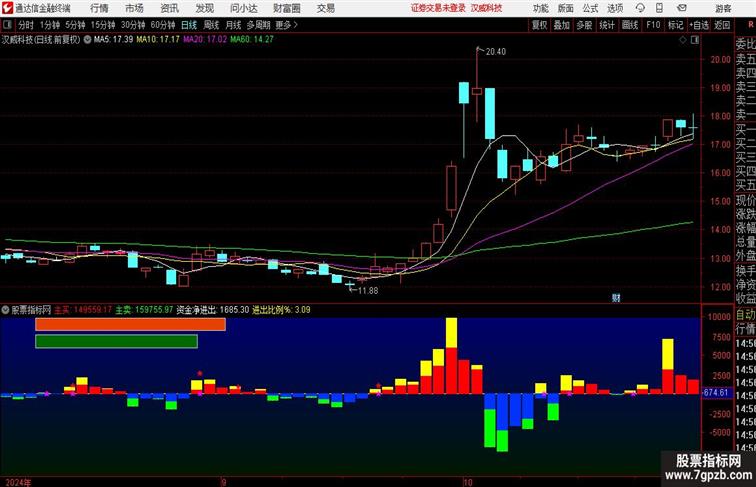756x487 pixels.
Task: Switch to 5分钟 period tab
Action: click(75, 25)
